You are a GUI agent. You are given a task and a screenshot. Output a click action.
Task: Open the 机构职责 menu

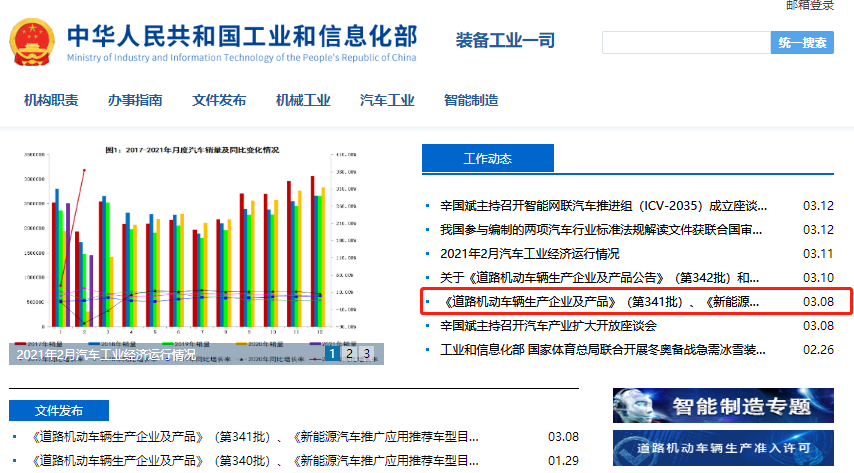point(51,100)
